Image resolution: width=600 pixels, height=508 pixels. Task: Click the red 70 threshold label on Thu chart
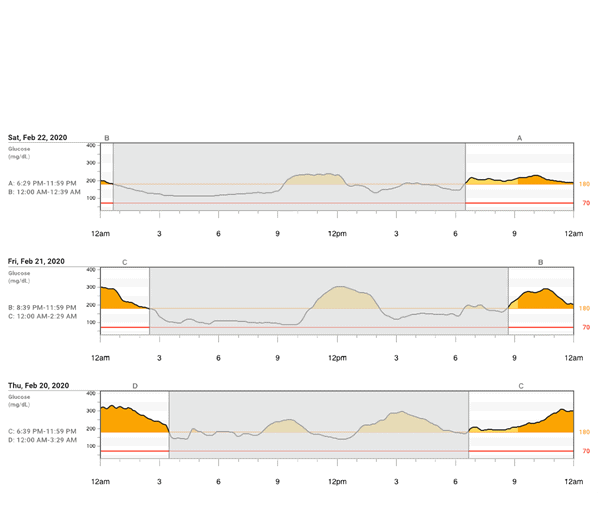click(x=586, y=451)
